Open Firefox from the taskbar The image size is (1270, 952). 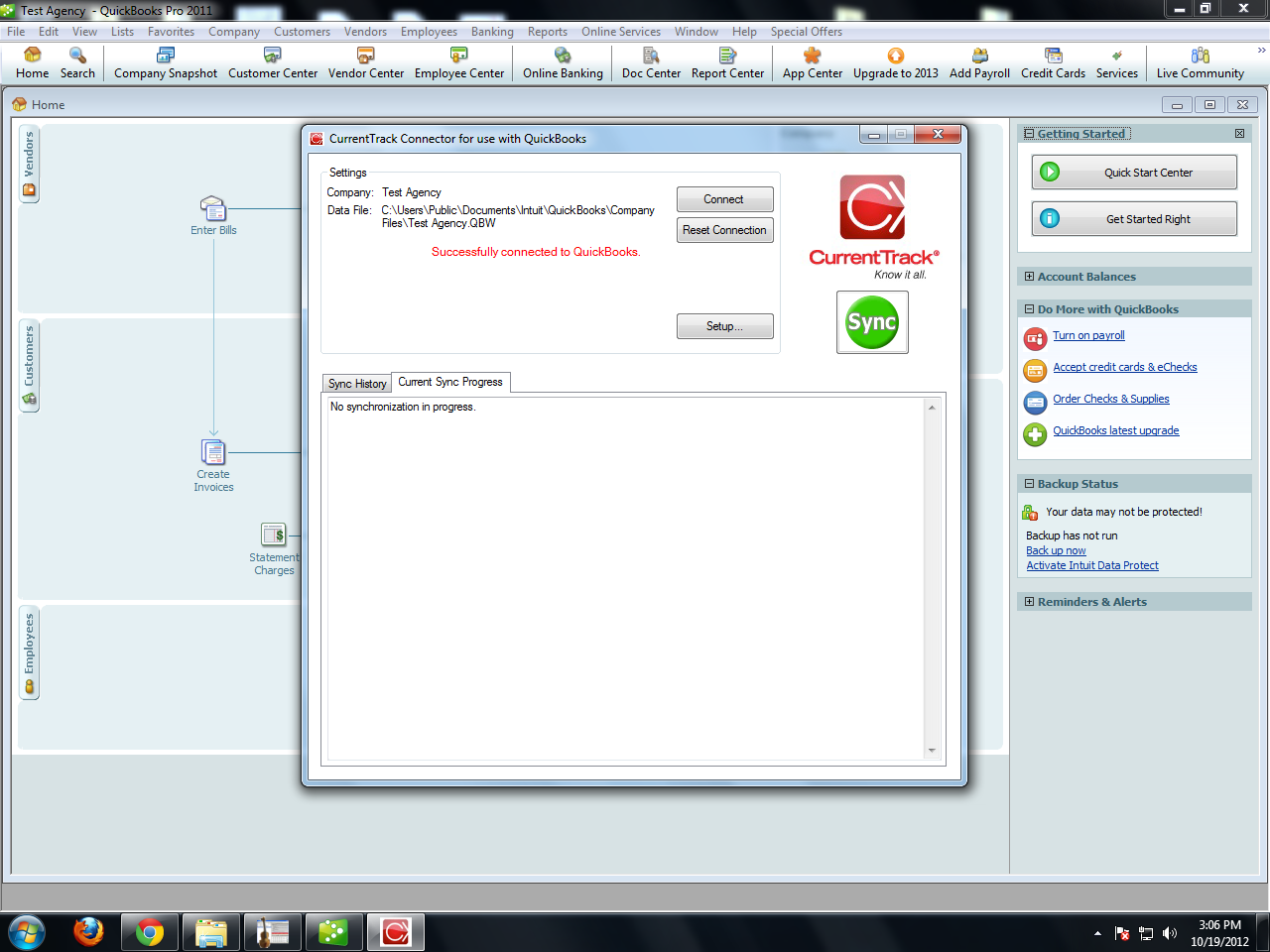pos(89,932)
